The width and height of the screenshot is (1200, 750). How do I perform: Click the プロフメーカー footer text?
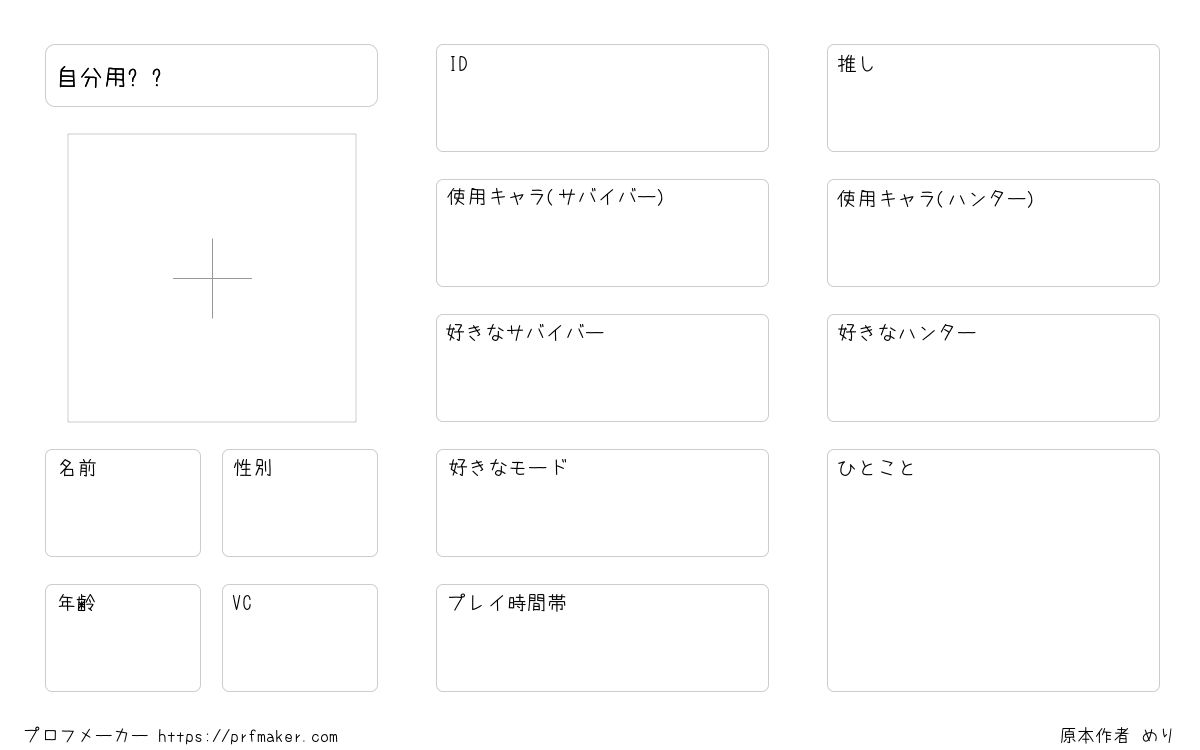(x=86, y=736)
